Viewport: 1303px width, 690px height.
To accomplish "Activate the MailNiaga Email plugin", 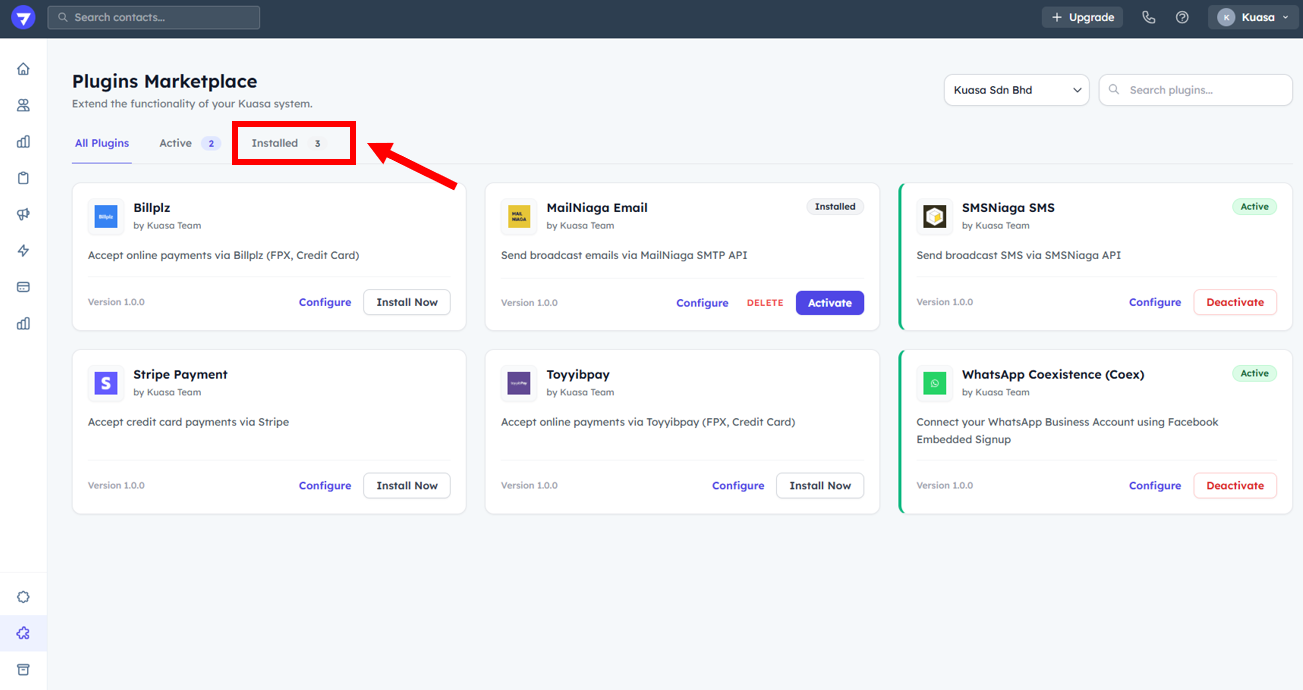I will (x=829, y=303).
